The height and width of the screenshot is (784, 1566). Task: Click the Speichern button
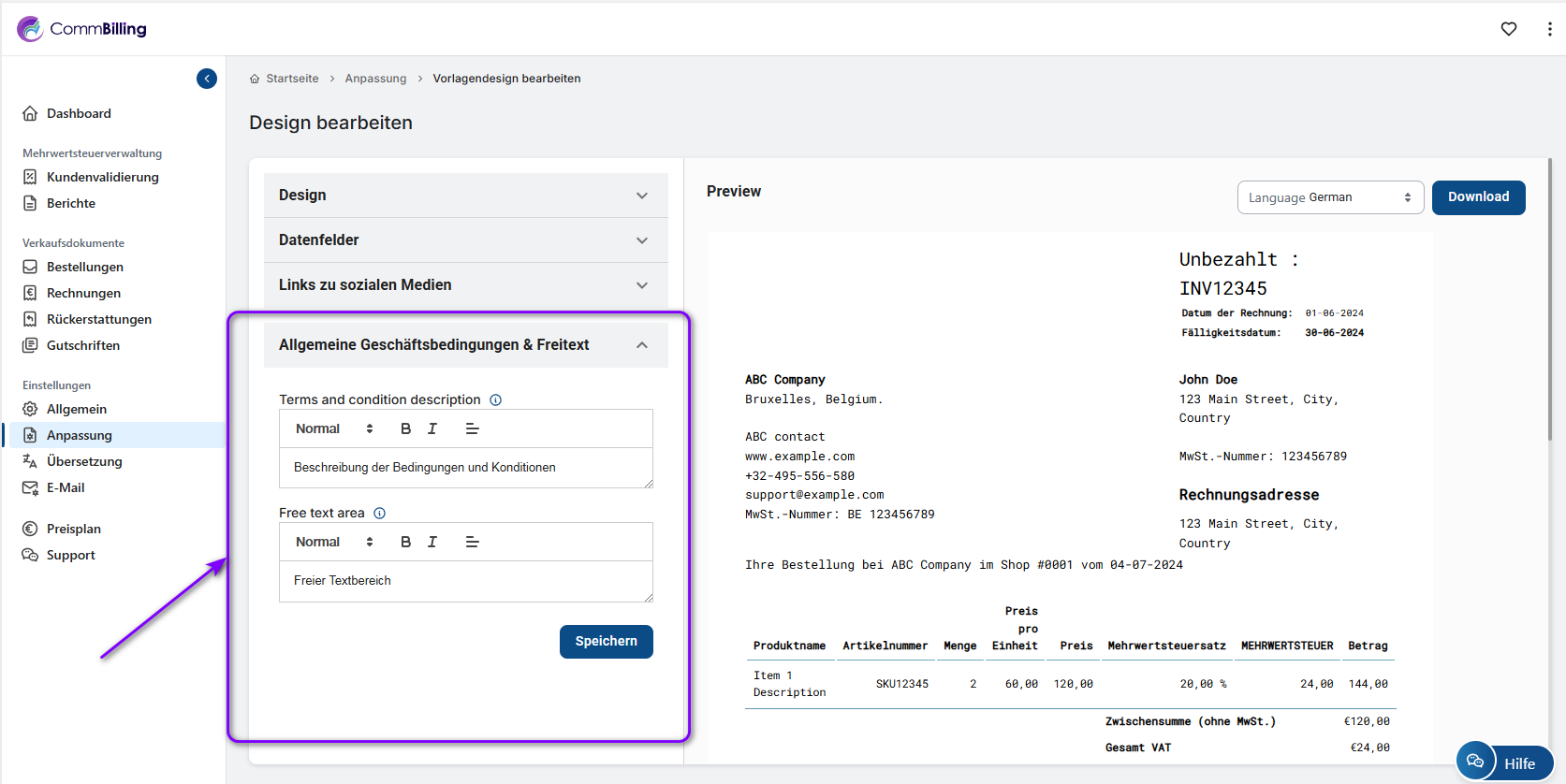[x=606, y=642]
